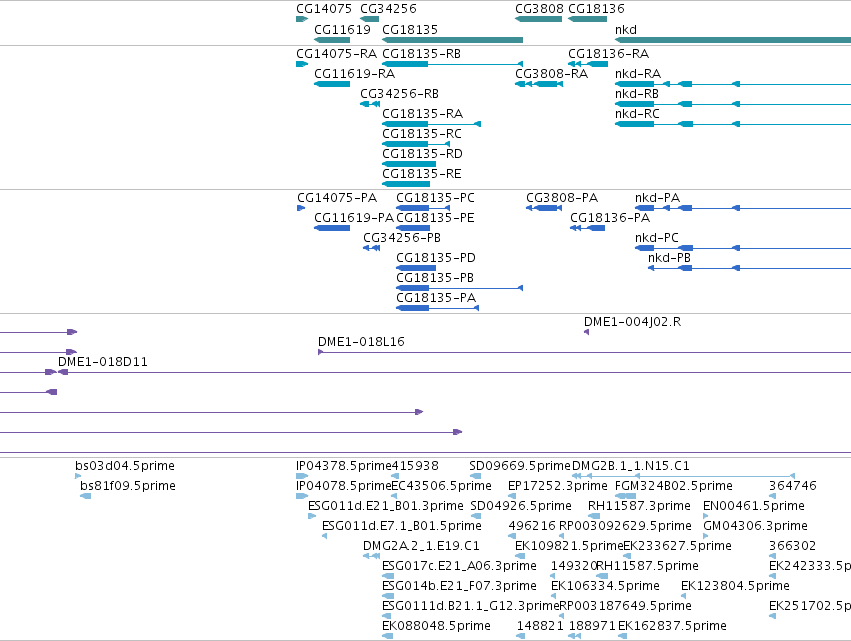Select the EK233627.5prime EST
Viewport: 851px width, 641px height.
tap(627, 556)
